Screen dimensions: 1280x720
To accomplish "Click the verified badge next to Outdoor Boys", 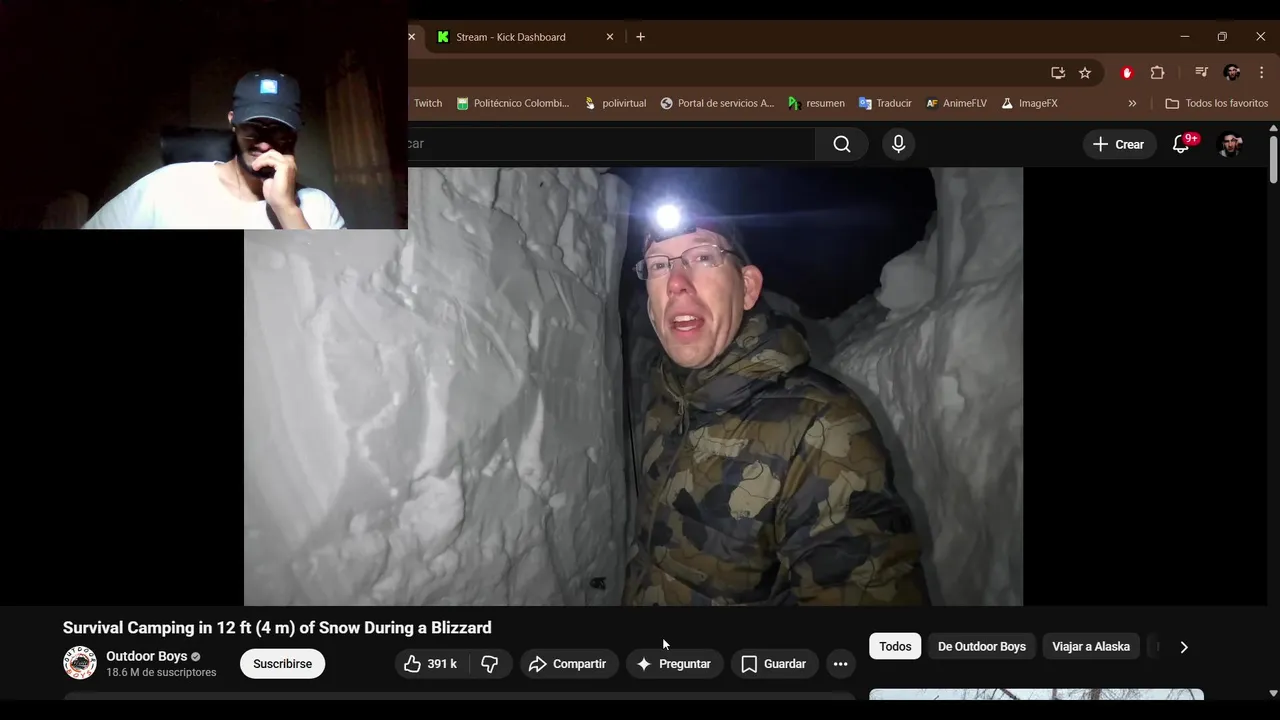I will (196, 657).
